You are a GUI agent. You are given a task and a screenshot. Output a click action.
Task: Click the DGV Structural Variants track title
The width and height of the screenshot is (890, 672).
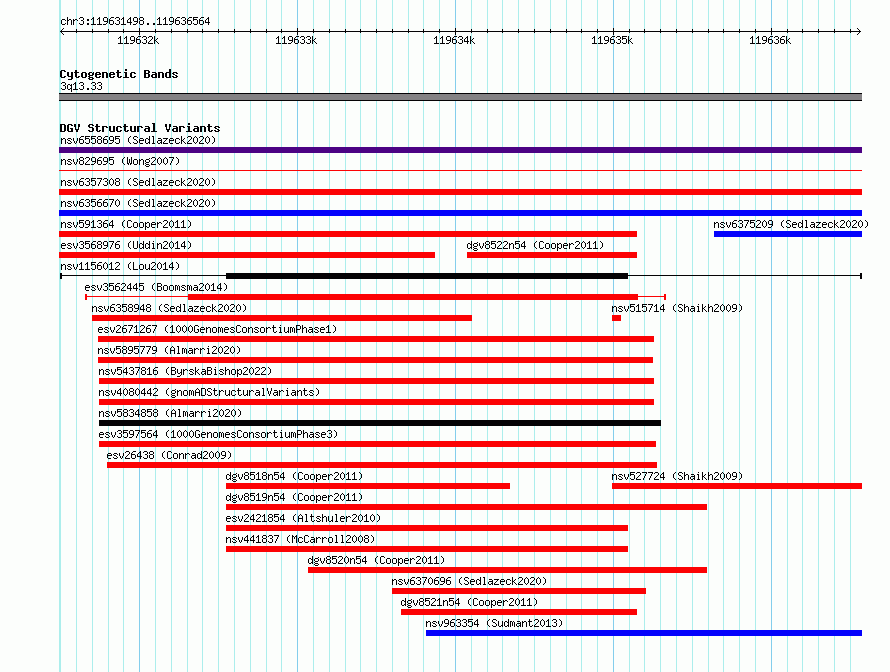click(140, 128)
